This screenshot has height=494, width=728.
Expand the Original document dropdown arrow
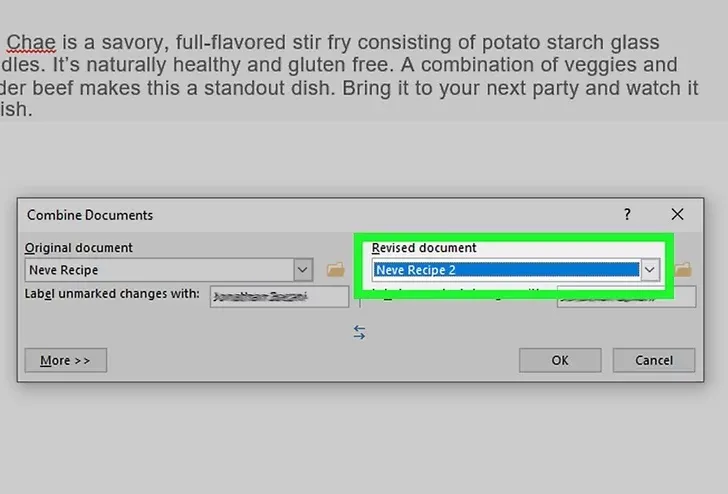point(303,270)
